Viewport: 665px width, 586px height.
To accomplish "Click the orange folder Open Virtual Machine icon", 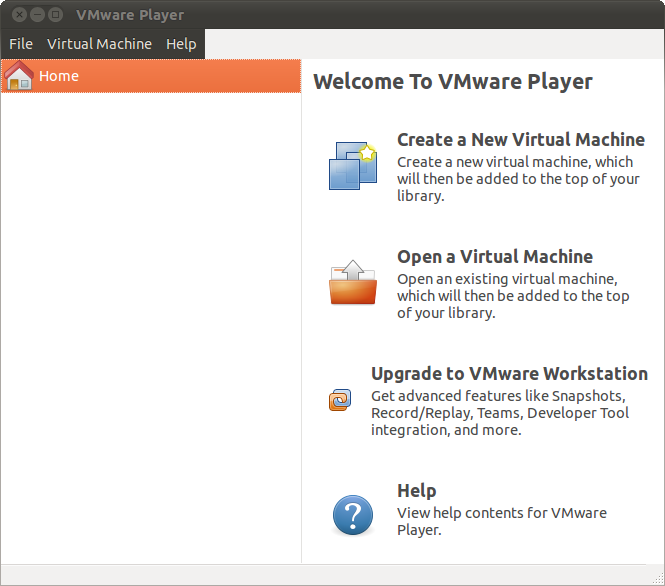I will (x=352, y=282).
